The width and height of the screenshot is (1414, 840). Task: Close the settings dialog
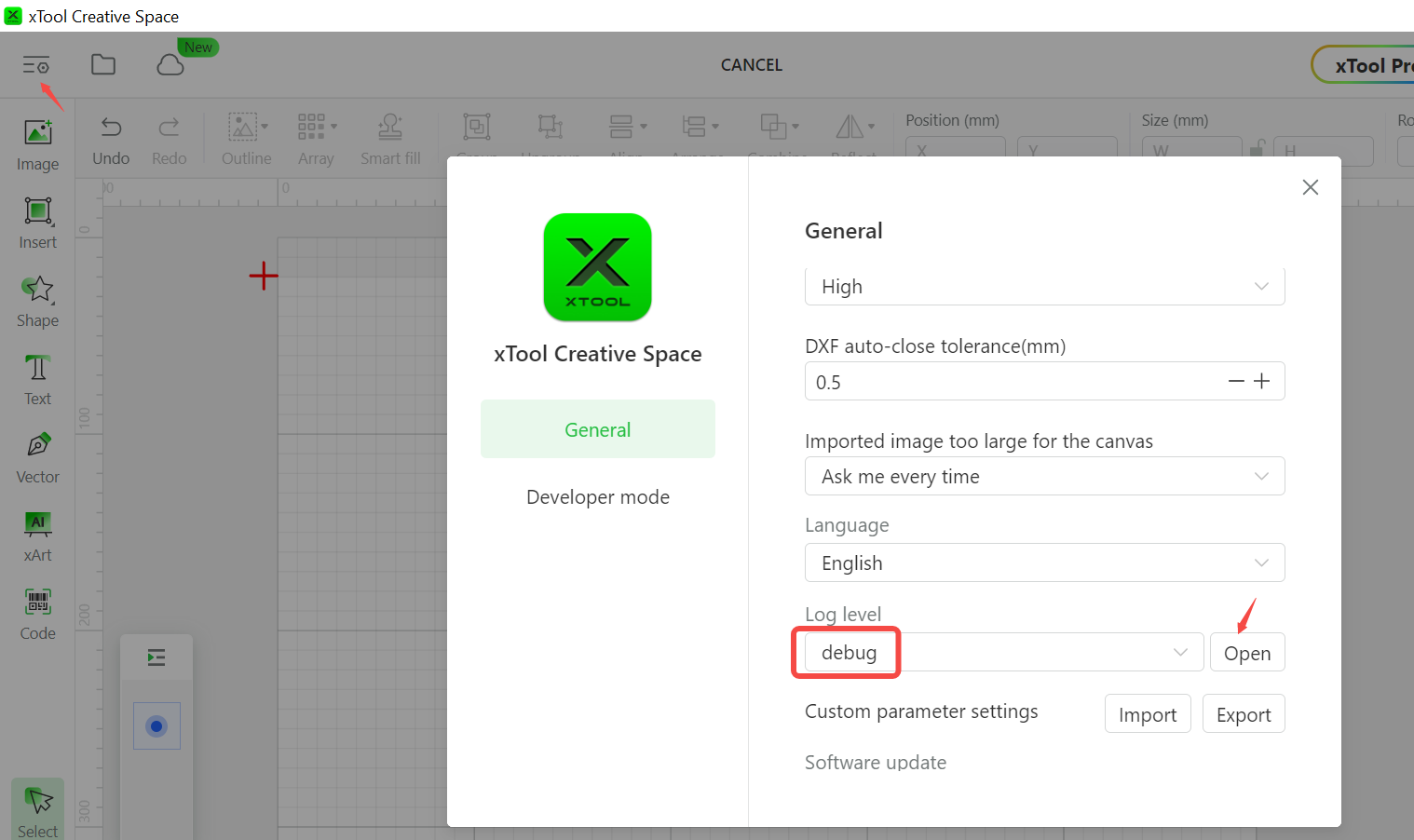click(x=1311, y=187)
